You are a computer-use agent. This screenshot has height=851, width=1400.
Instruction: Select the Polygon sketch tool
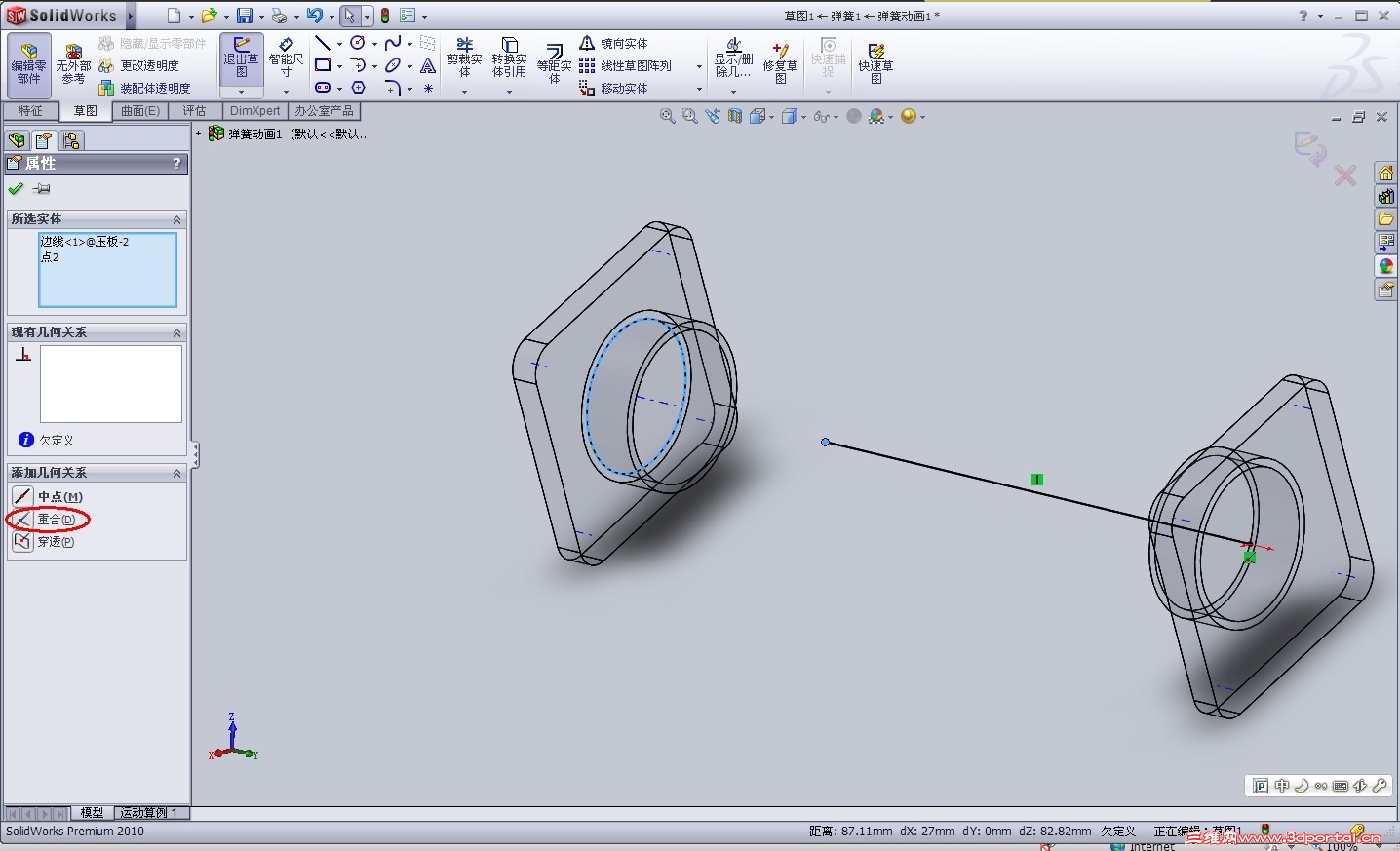(358, 88)
